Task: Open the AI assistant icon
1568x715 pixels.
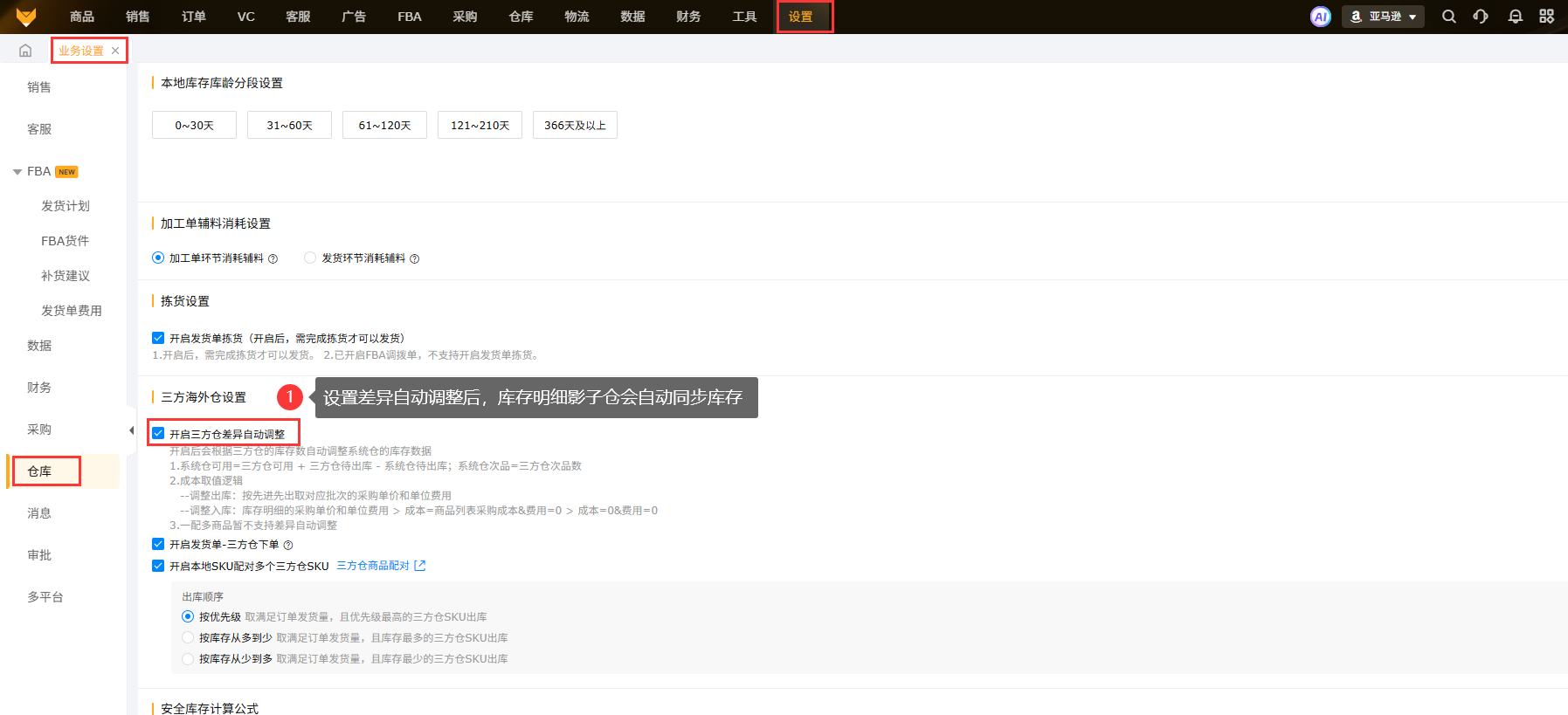Action: 1321,17
